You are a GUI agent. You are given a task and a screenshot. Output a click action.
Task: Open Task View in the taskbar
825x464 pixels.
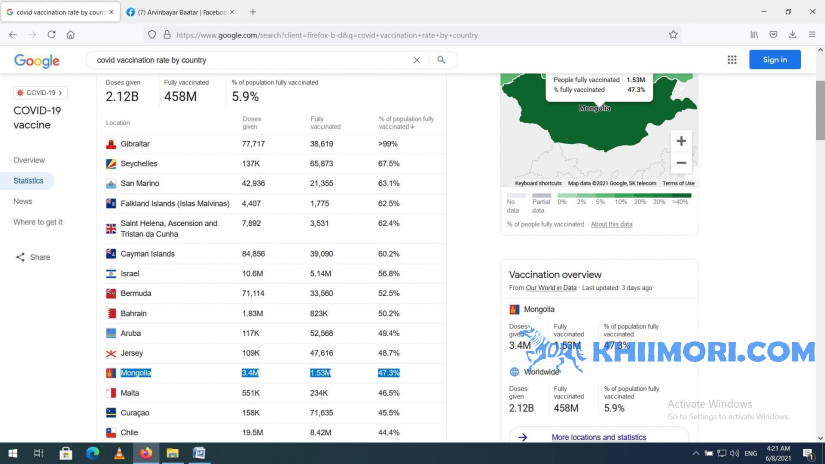point(38,453)
